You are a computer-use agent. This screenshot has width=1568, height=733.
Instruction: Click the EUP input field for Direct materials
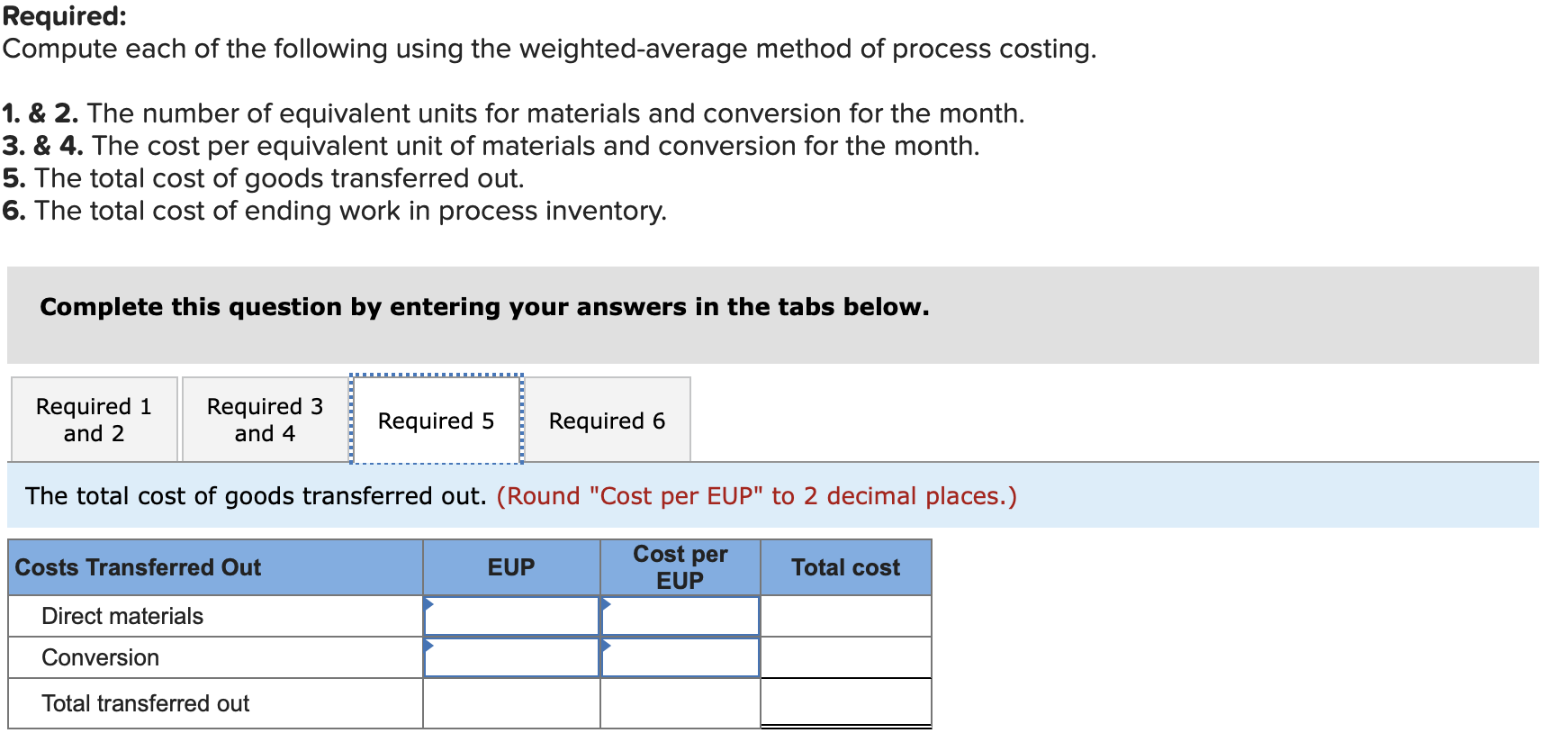[511, 616]
